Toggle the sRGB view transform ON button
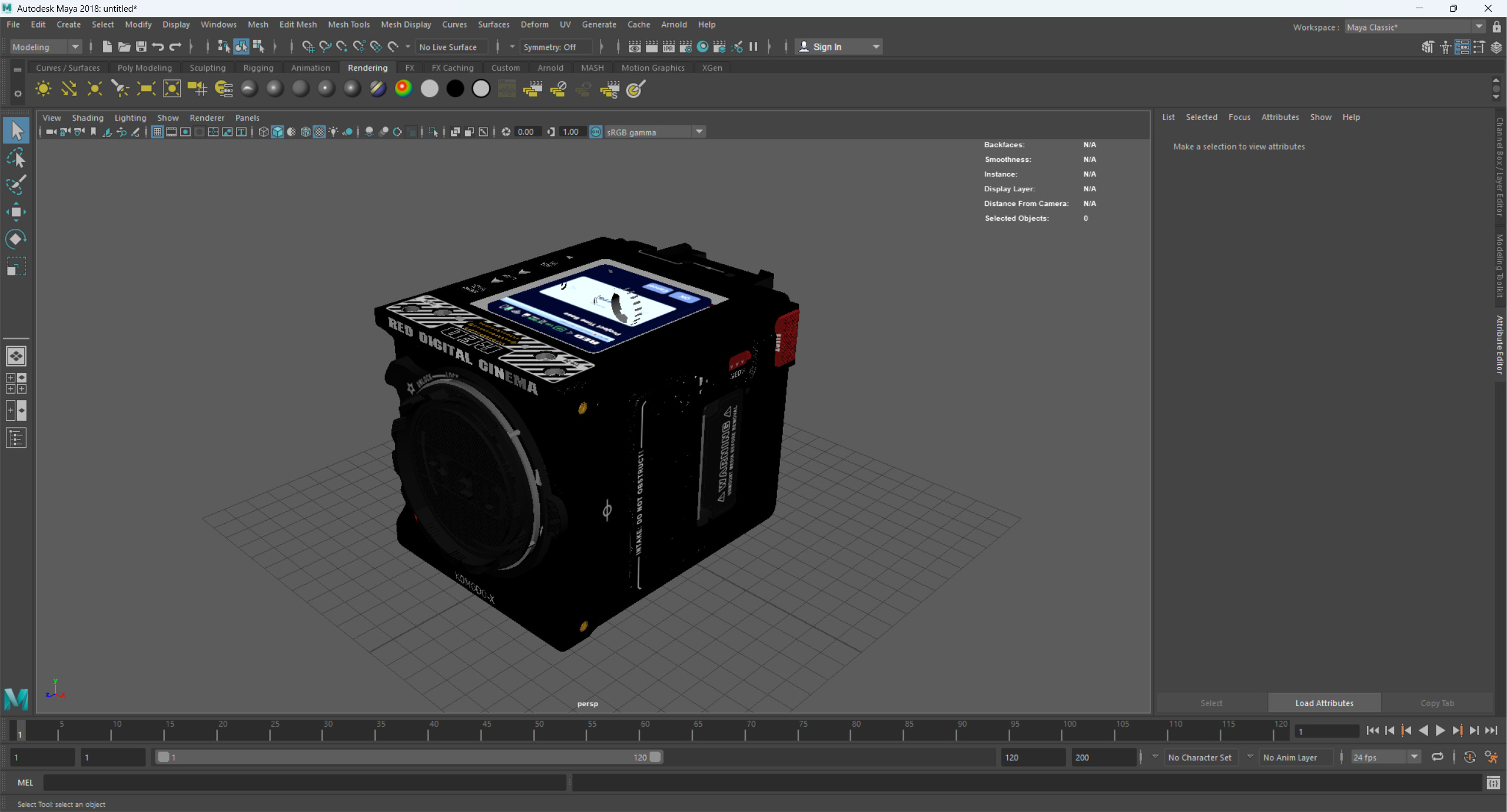This screenshot has width=1507, height=812. tap(596, 132)
